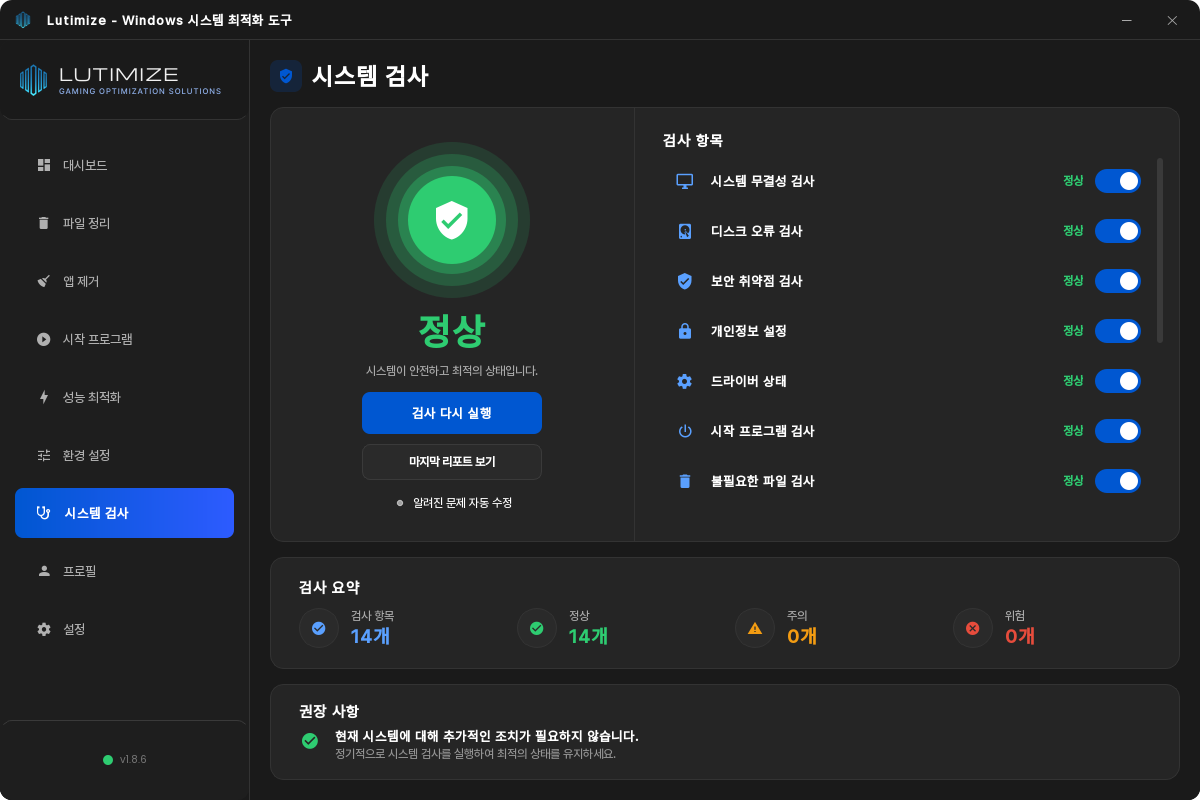Click the gear icon for 드라이버 상태

[685, 381]
